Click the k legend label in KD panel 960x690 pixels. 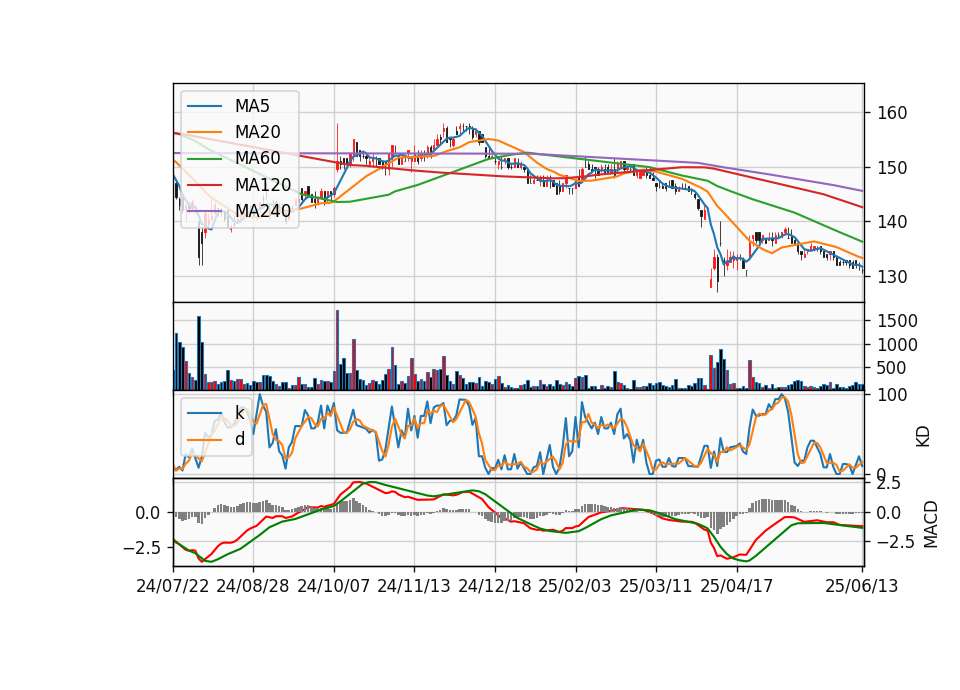tap(240, 413)
